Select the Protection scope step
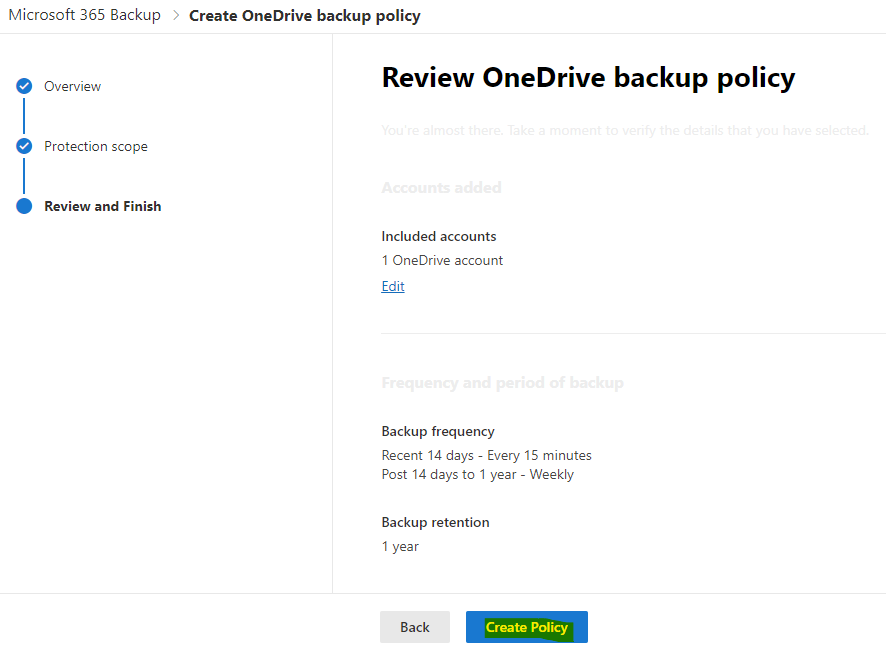Viewport: 886px width, 651px height. point(95,146)
